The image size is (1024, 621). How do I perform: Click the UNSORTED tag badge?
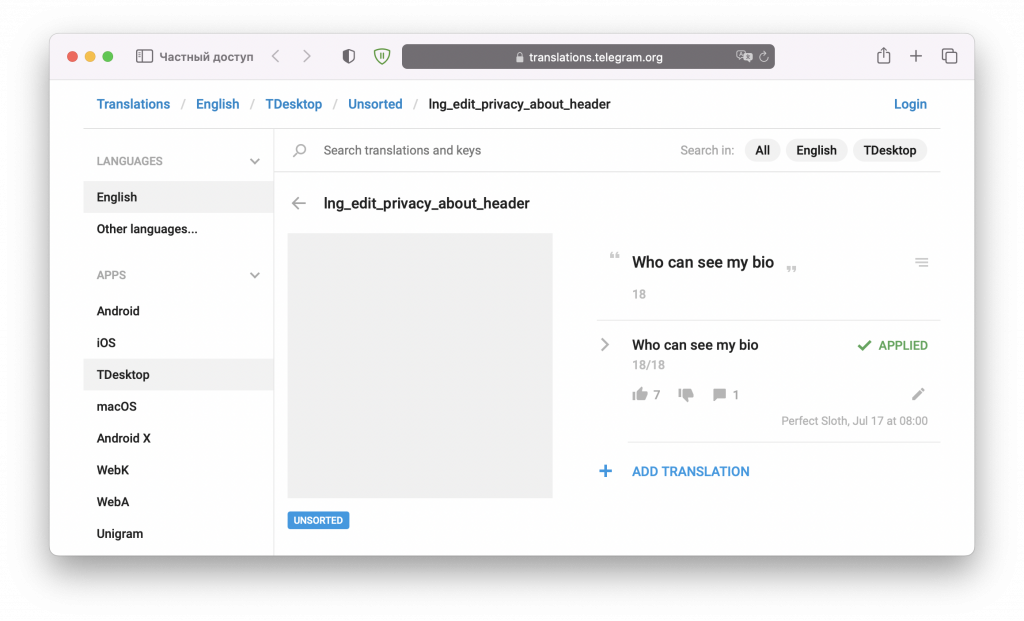tap(318, 520)
